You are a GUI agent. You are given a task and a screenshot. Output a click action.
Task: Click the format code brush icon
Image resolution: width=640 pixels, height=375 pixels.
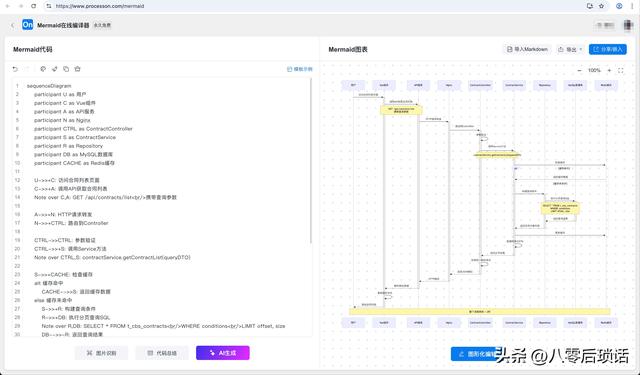pos(55,69)
